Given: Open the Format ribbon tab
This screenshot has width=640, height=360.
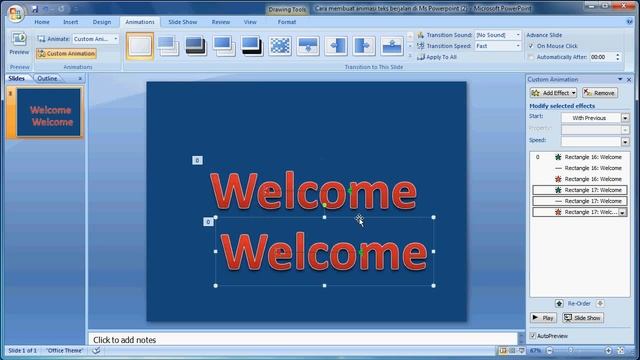Looking at the screenshot, I should [x=287, y=22].
